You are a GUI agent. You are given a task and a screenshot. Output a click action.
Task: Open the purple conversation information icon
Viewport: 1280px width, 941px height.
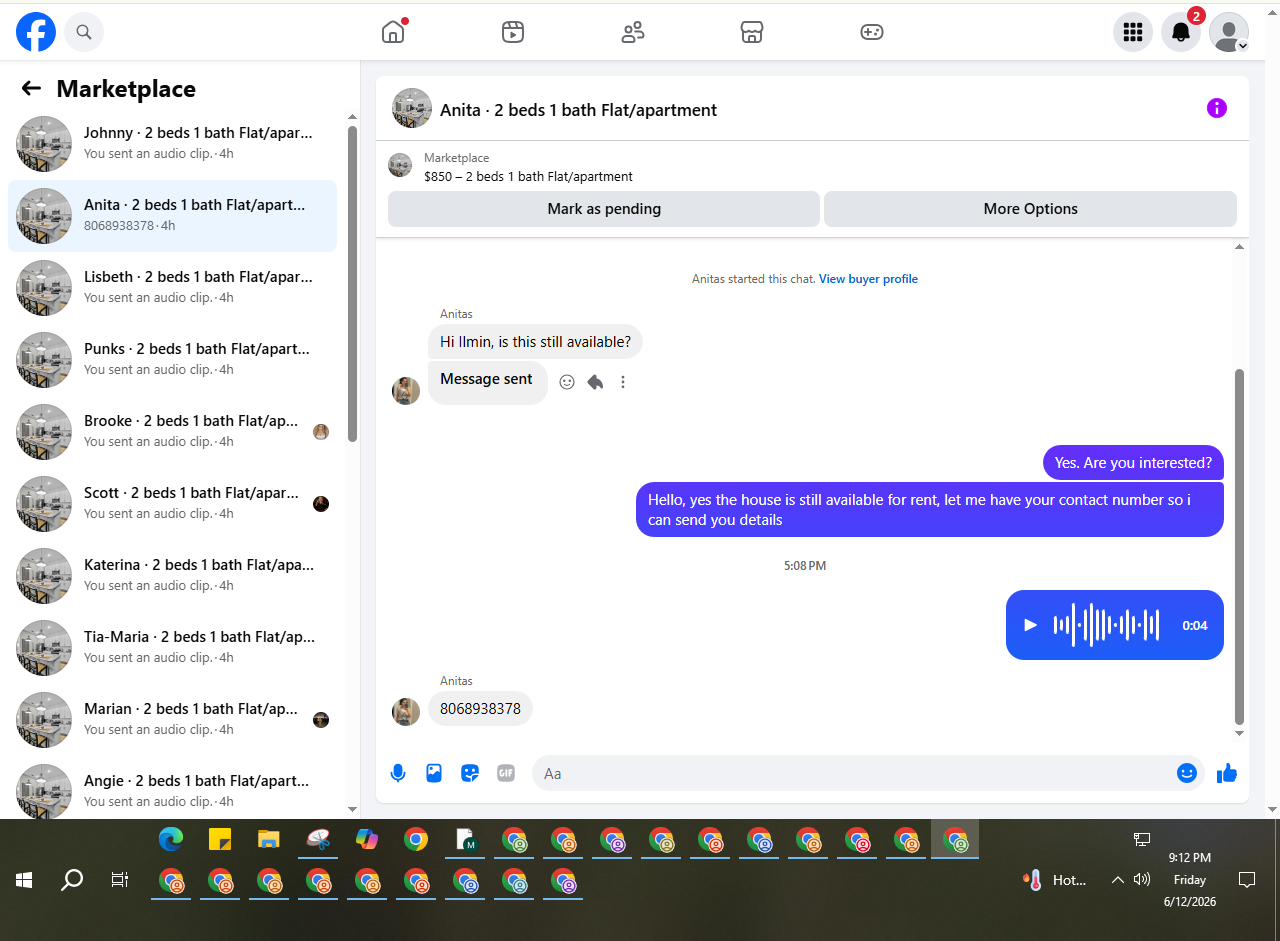[1217, 108]
